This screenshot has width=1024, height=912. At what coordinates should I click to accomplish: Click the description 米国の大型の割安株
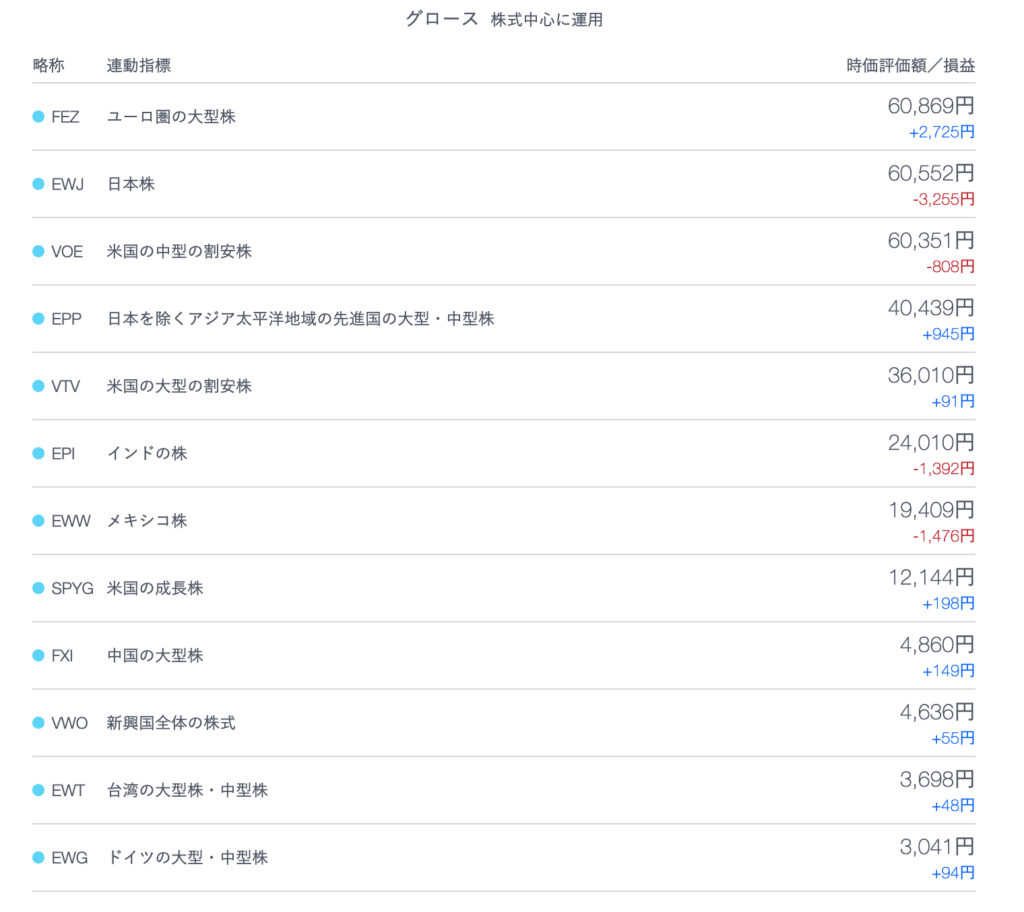(180, 386)
